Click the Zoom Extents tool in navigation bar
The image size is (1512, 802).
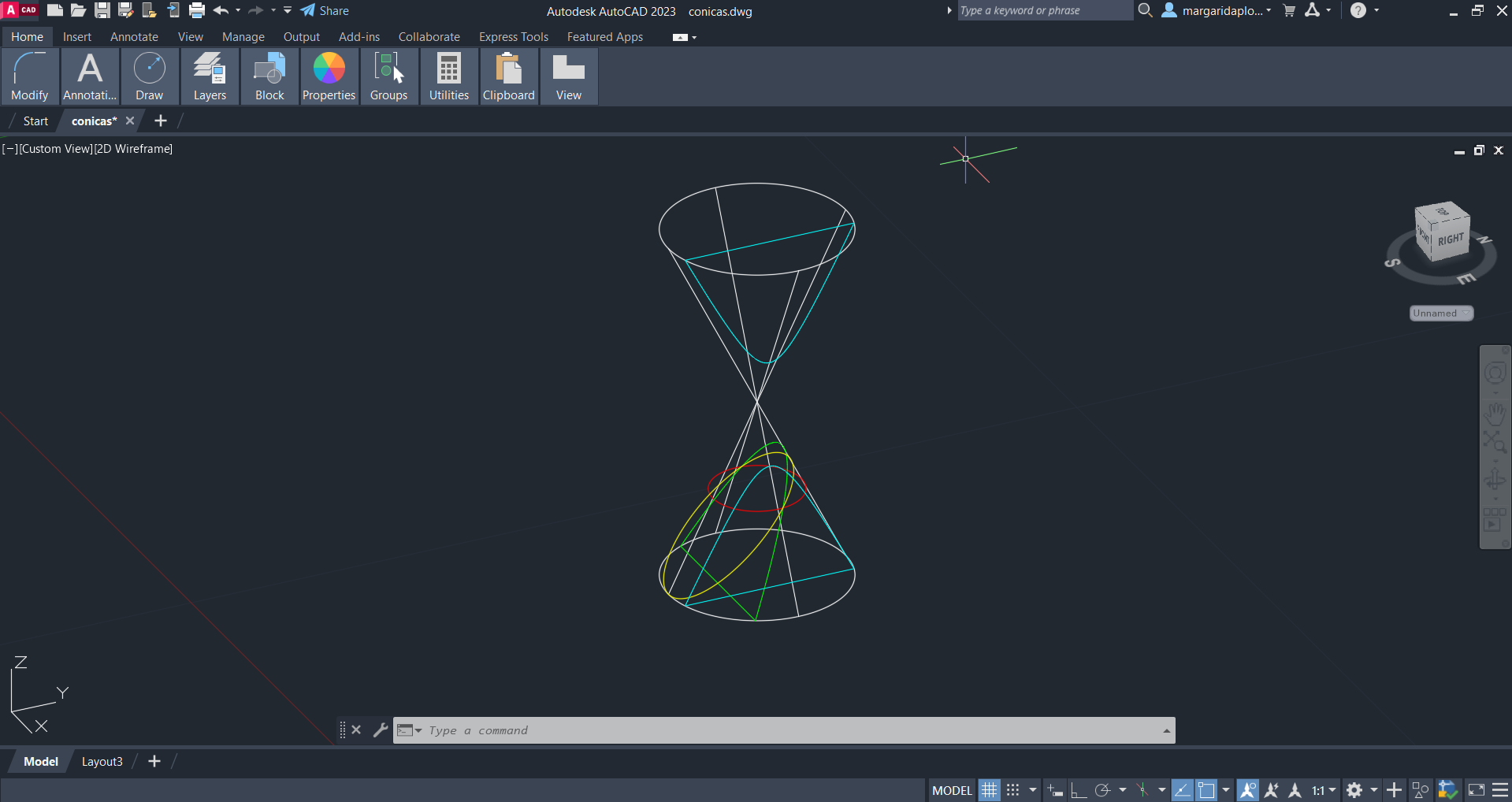(x=1494, y=442)
